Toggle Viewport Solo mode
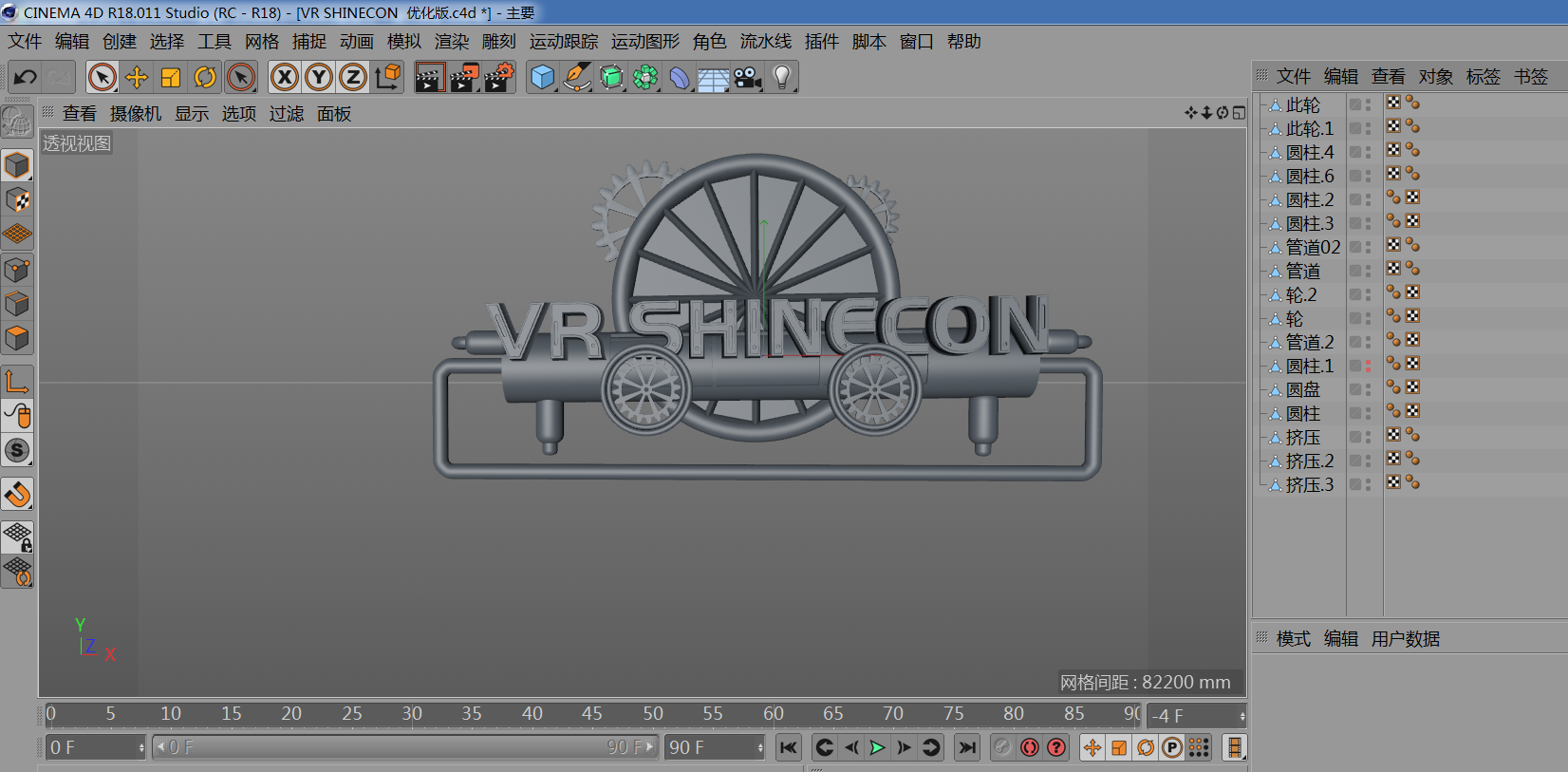 click(17, 450)
